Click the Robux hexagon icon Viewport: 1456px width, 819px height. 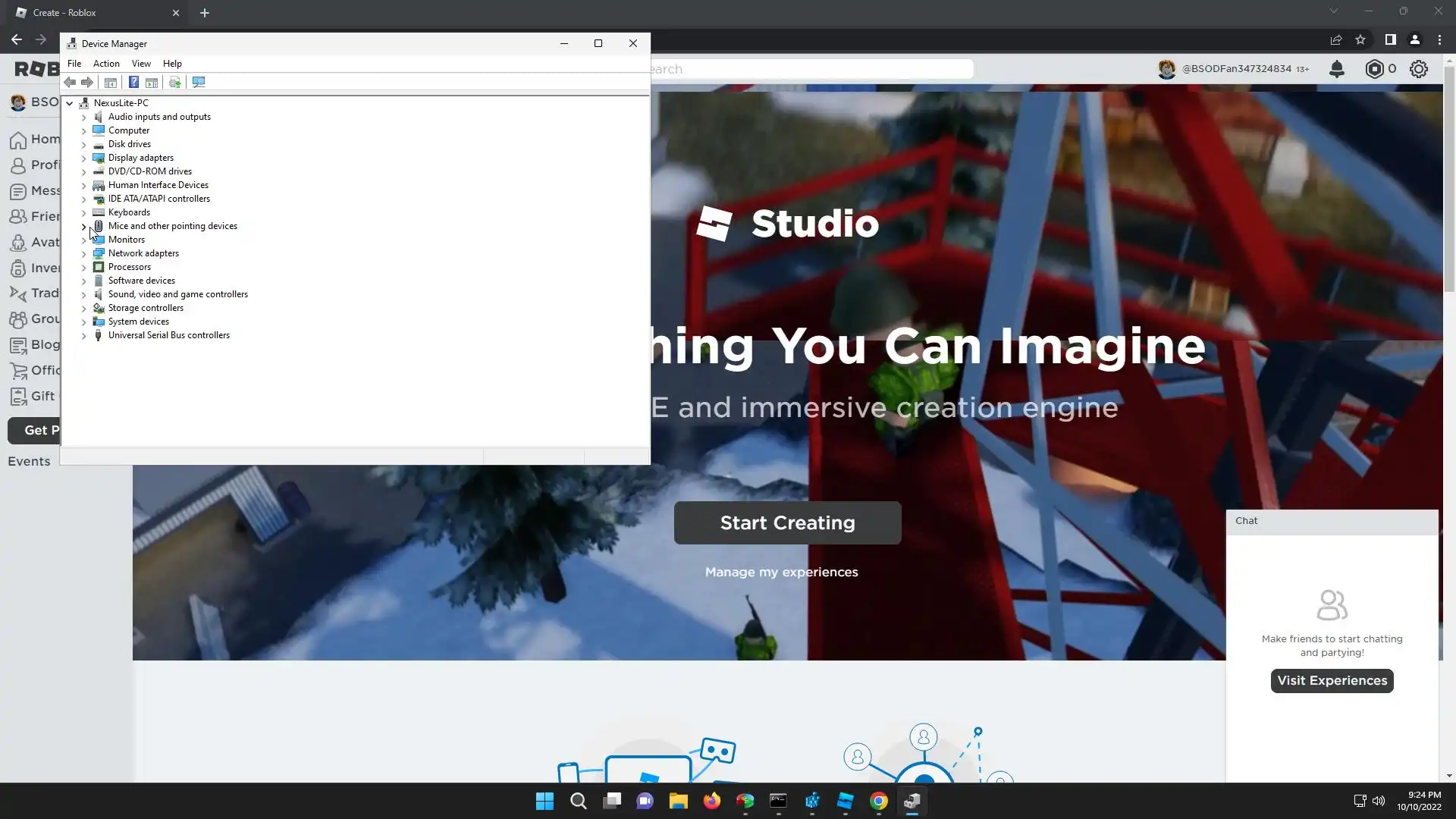[x=1374, y=69]
